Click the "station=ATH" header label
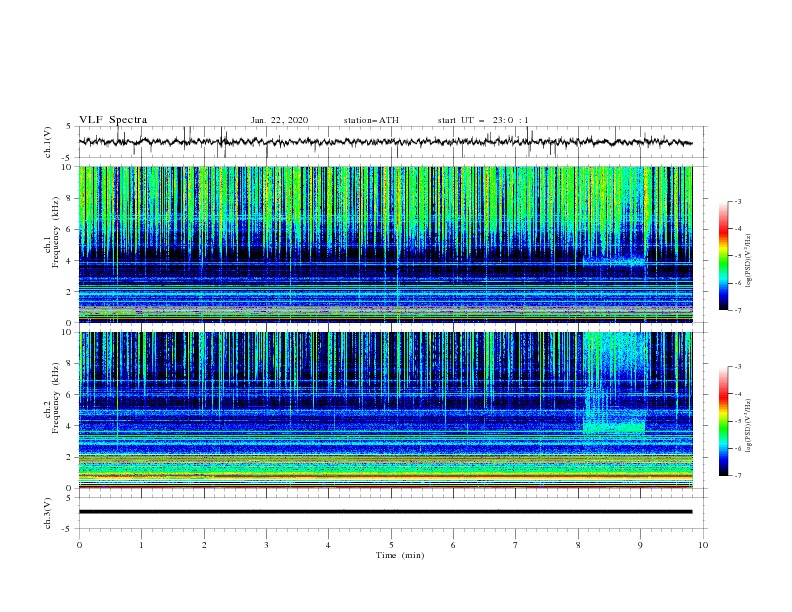 coord(371,120)
